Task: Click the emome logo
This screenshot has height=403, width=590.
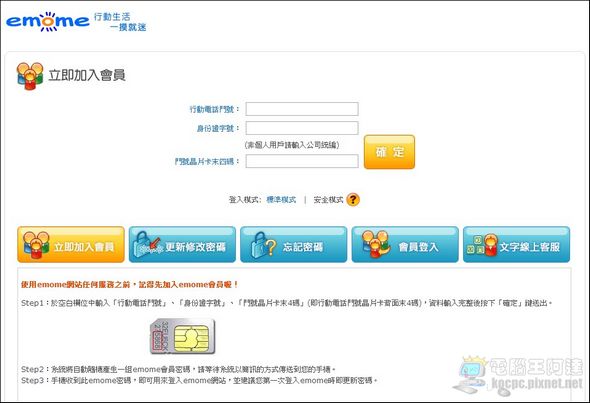Action: click(x=48, y=22)
